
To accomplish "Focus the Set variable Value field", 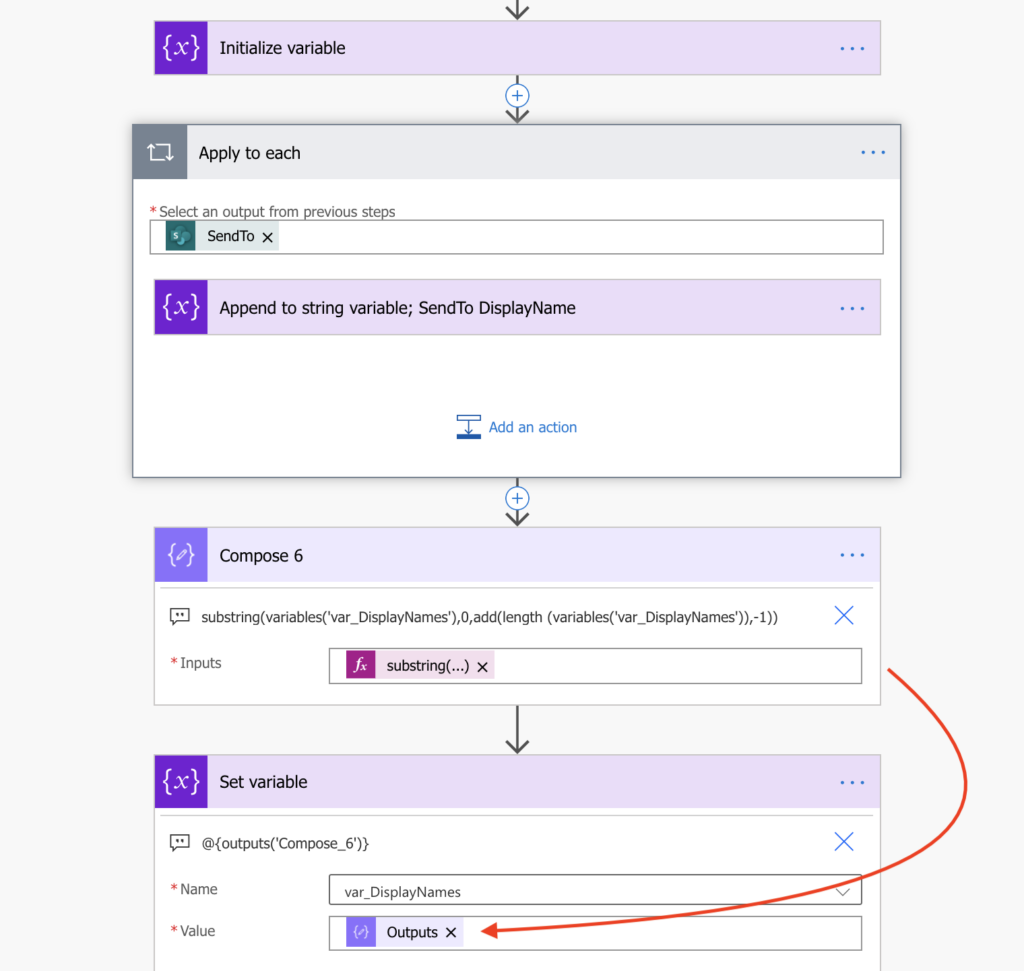I will (595, 932).
